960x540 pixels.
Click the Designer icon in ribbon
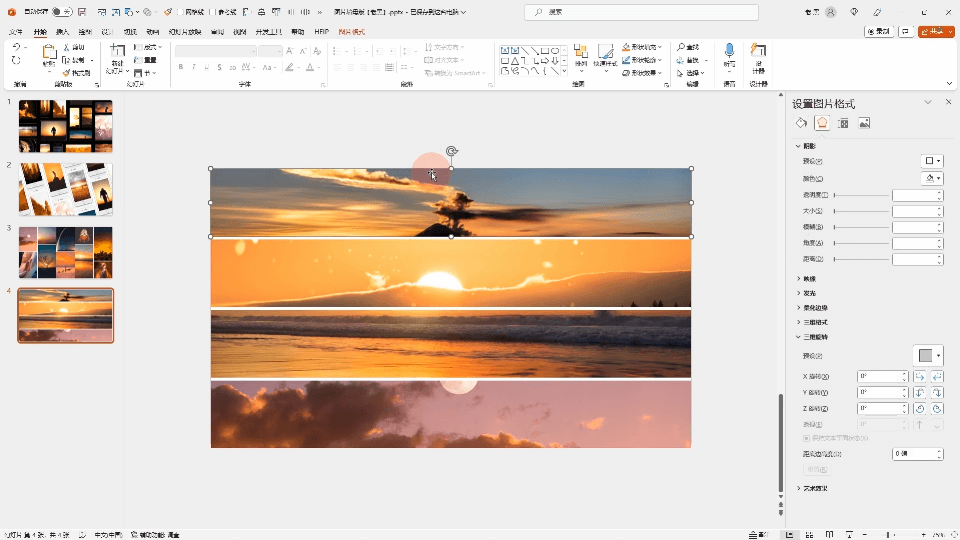(x=758, y=52)
